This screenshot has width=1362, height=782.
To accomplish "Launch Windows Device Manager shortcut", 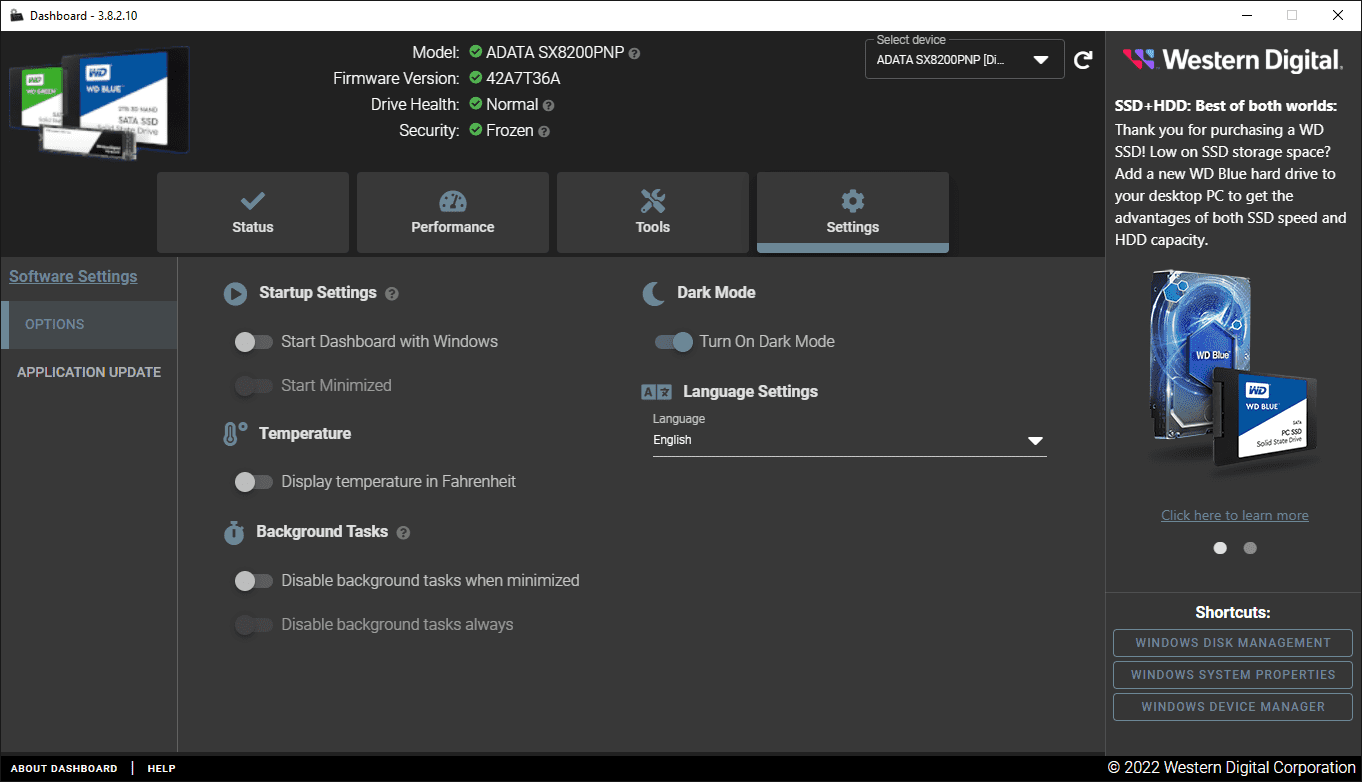I will click(x=1233, y=707).
